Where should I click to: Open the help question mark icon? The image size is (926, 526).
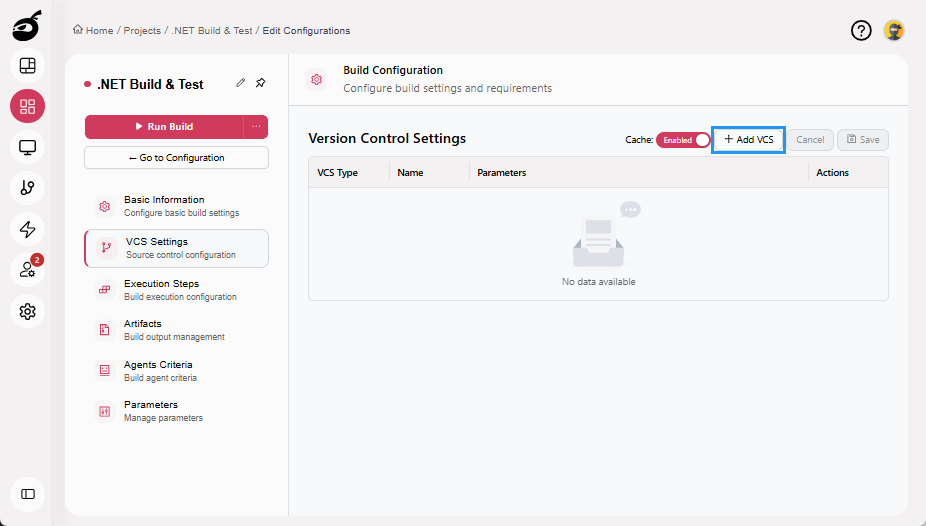[x=861, y=30]
